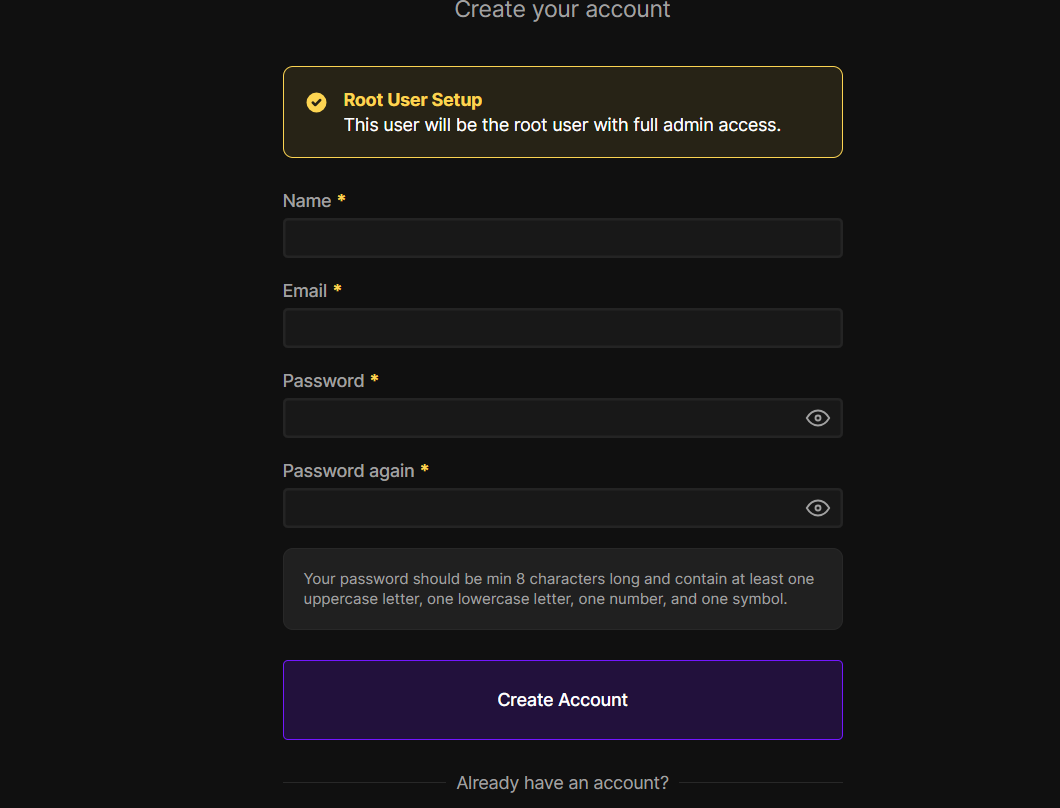This screenshot has width=1060, height=808.
Task: Click the "Create your account" page heading
Action: [562, 10]
